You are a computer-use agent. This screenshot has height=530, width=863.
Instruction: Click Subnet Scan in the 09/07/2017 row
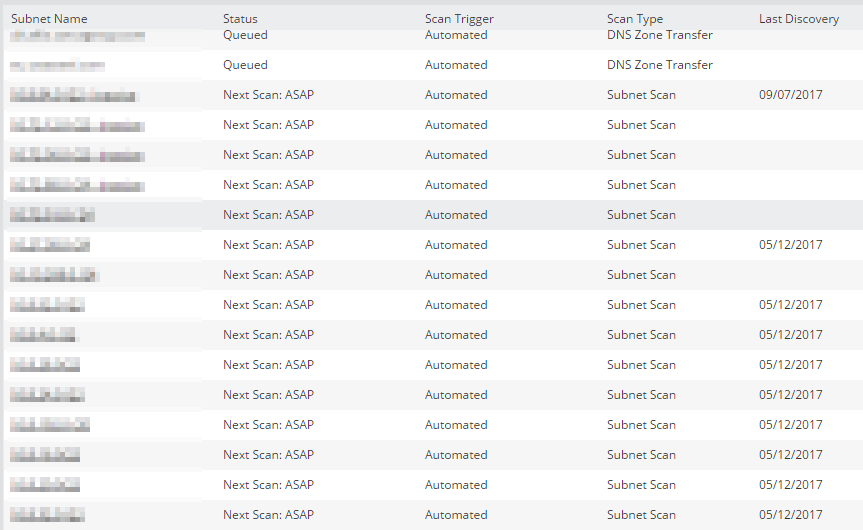click(x=641, y=95)
